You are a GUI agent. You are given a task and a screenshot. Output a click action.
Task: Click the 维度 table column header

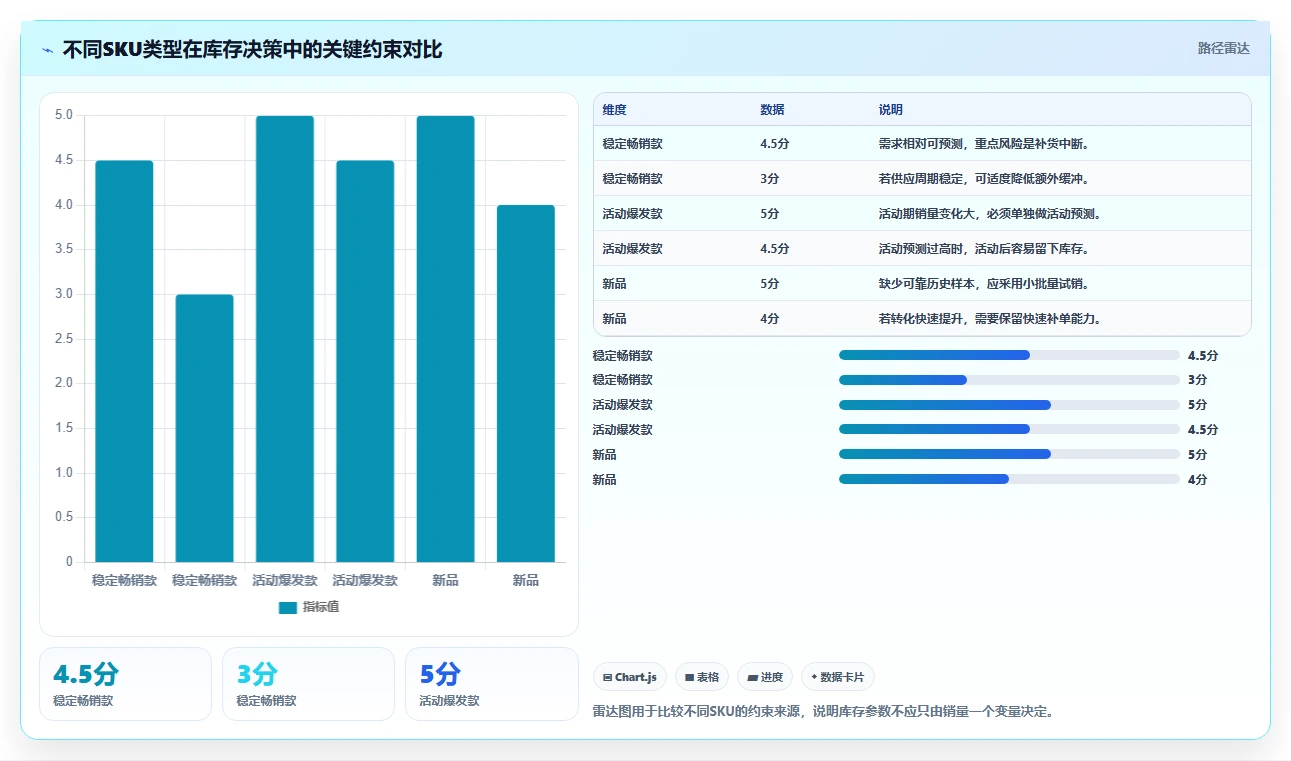point(614,109)
